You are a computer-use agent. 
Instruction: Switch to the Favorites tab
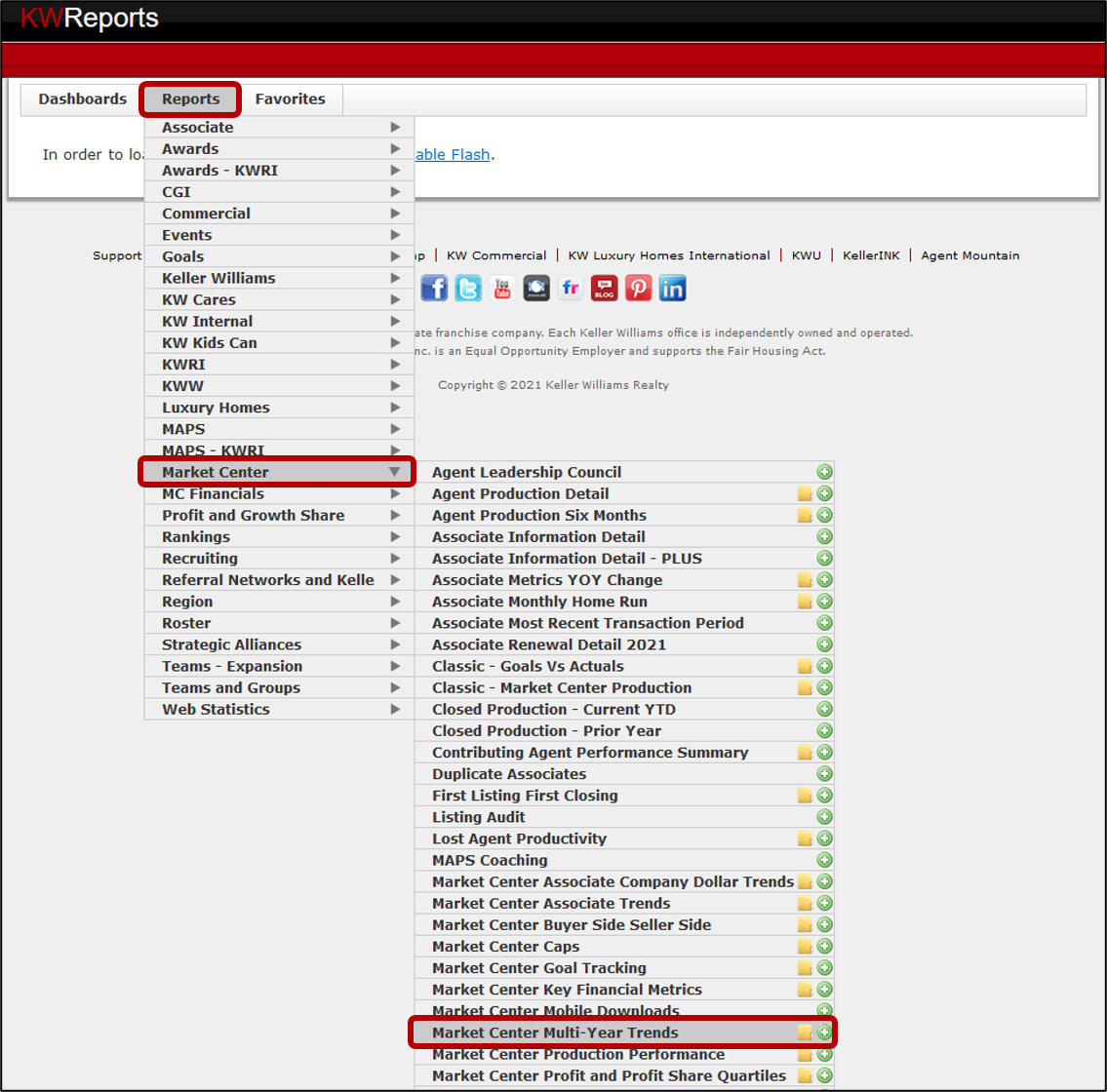click(291, 98)
